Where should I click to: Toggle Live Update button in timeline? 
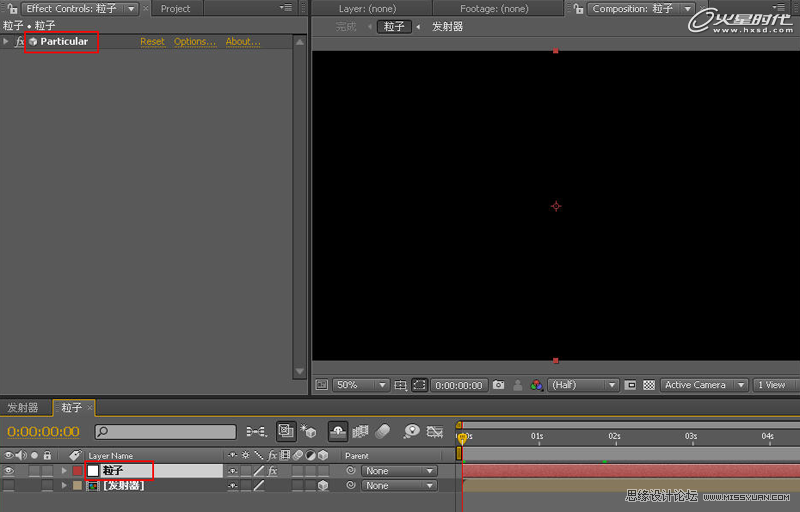click(286, 431)
